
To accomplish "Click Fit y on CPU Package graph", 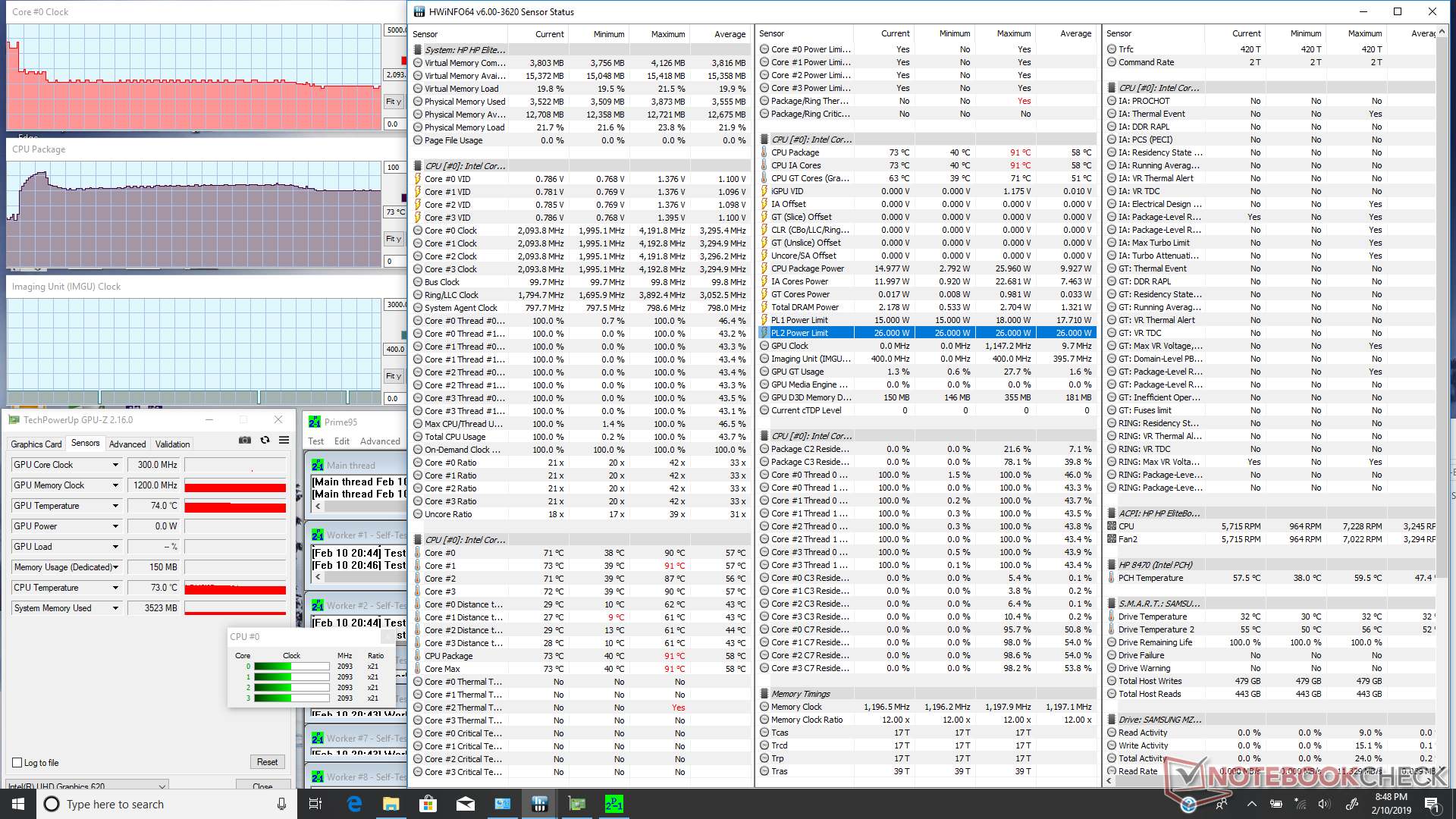I will coord(394,239).
